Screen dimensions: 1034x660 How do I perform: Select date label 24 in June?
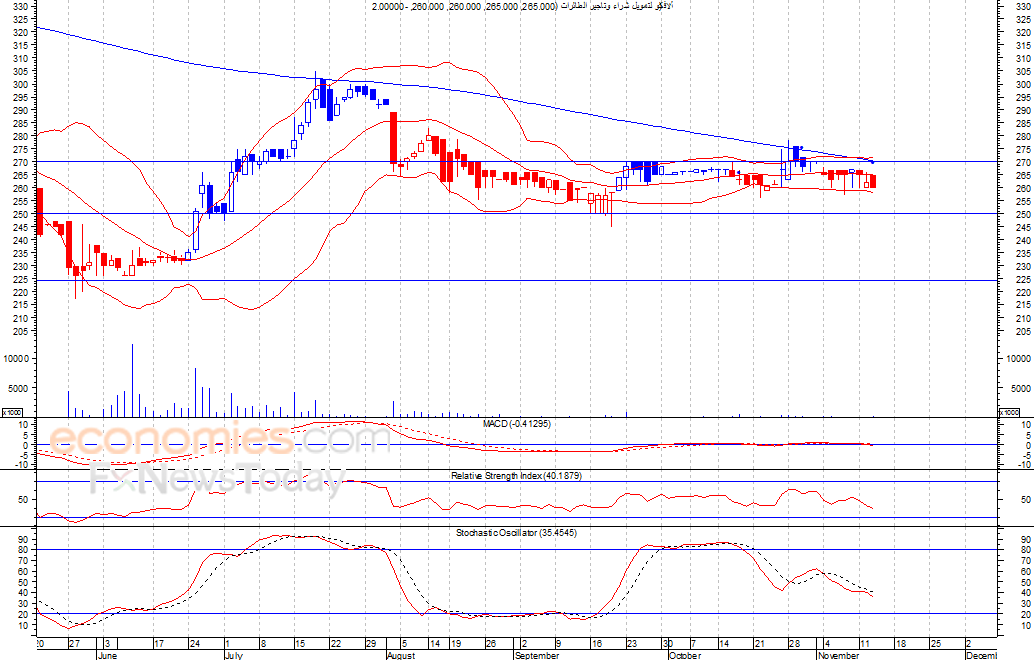[194, 644]
